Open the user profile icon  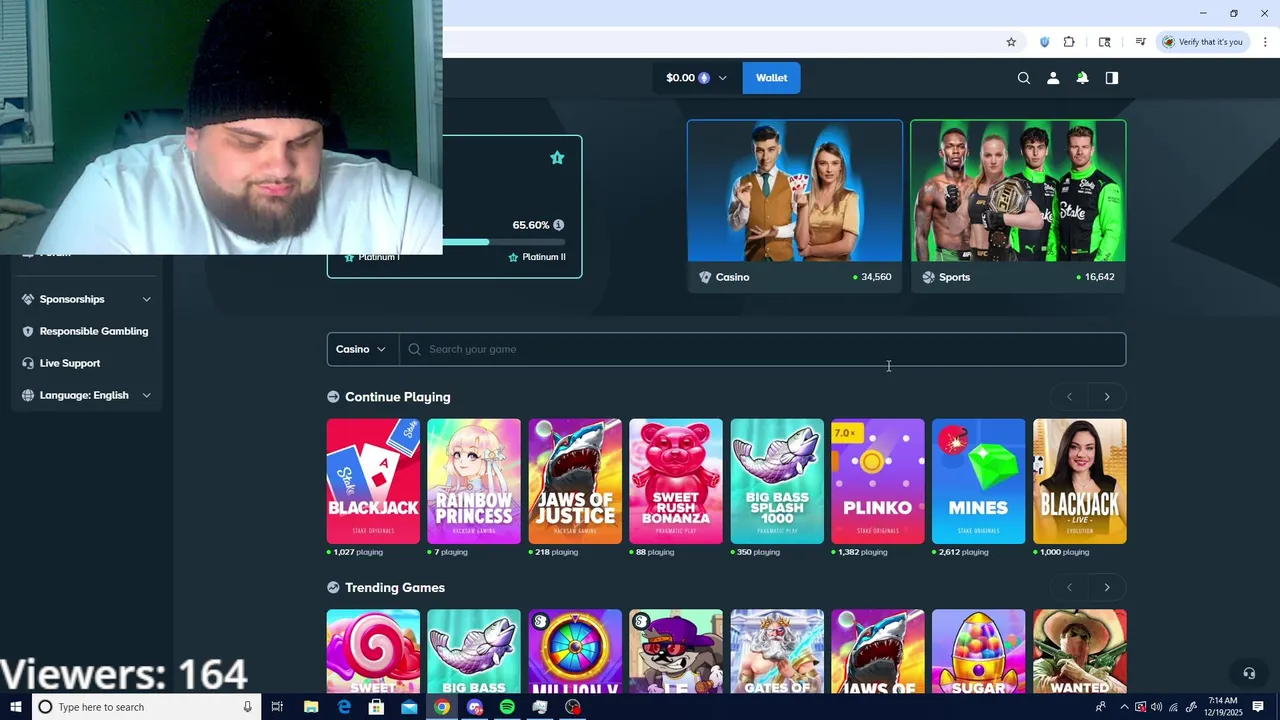1053,78
